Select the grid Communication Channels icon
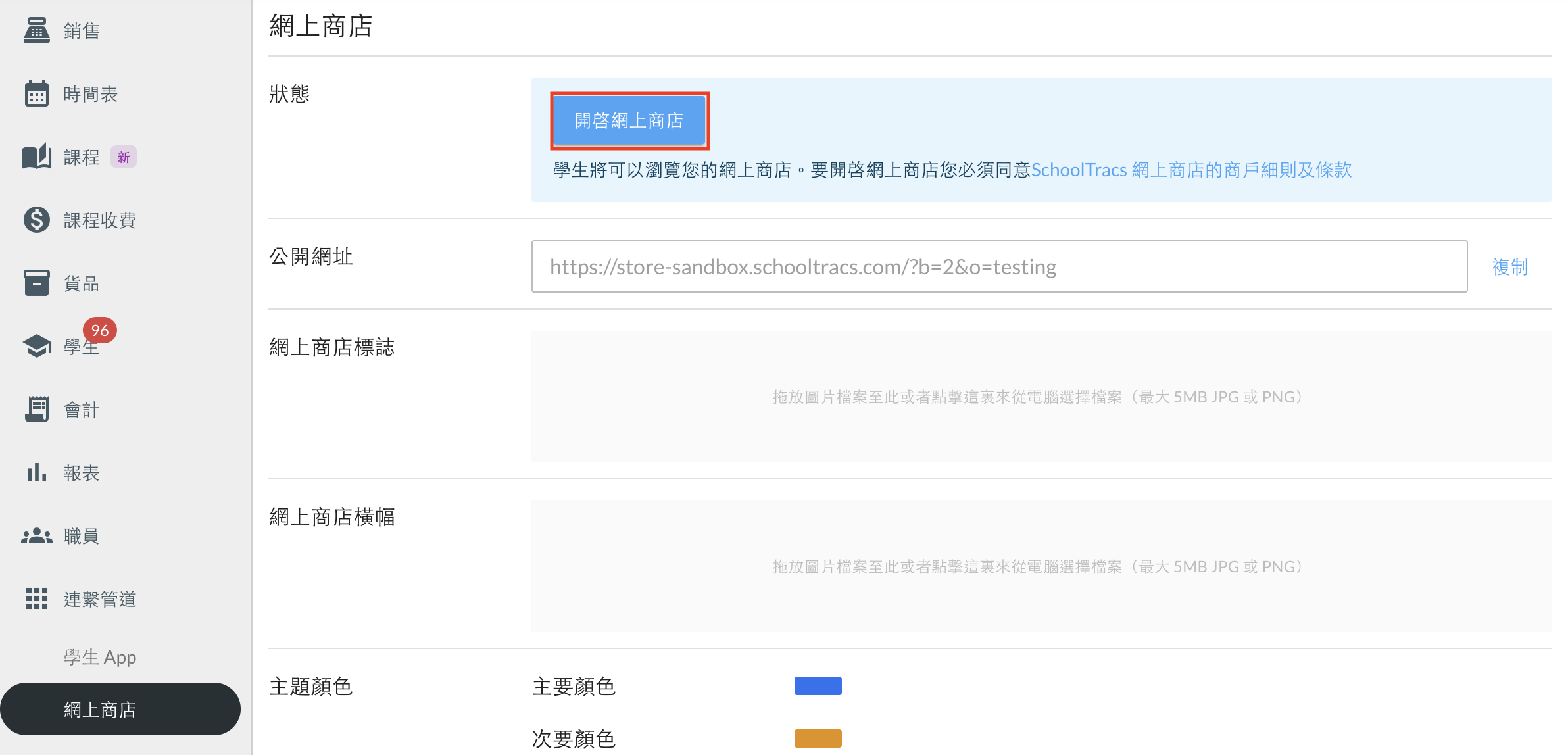Image resolution: width=1568 pixels, height=755 pixels. point(37,598)
